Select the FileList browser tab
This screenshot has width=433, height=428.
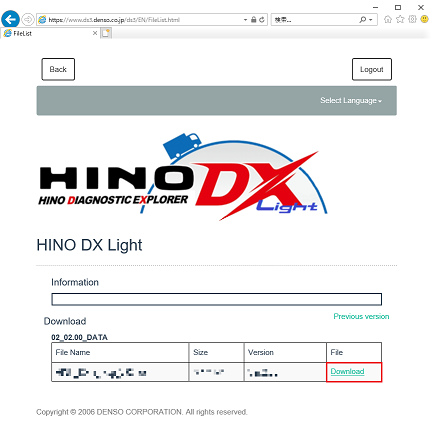tap(47, 33)
